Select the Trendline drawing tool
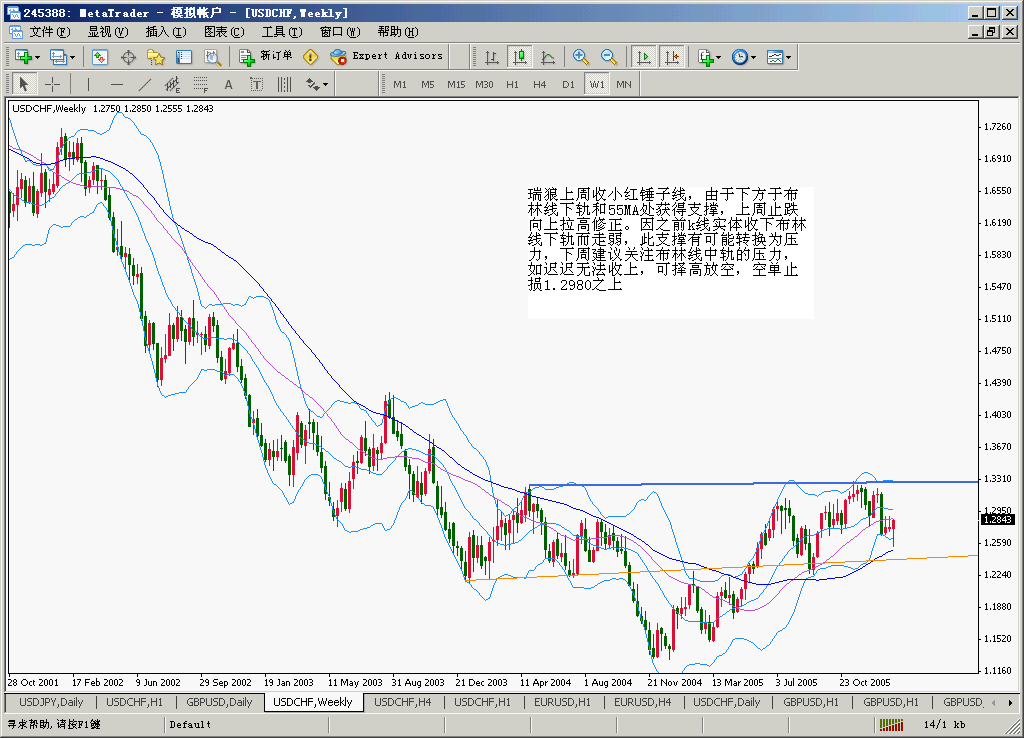The height and width of the screenshot is (738, 1024). click(145, 85)
